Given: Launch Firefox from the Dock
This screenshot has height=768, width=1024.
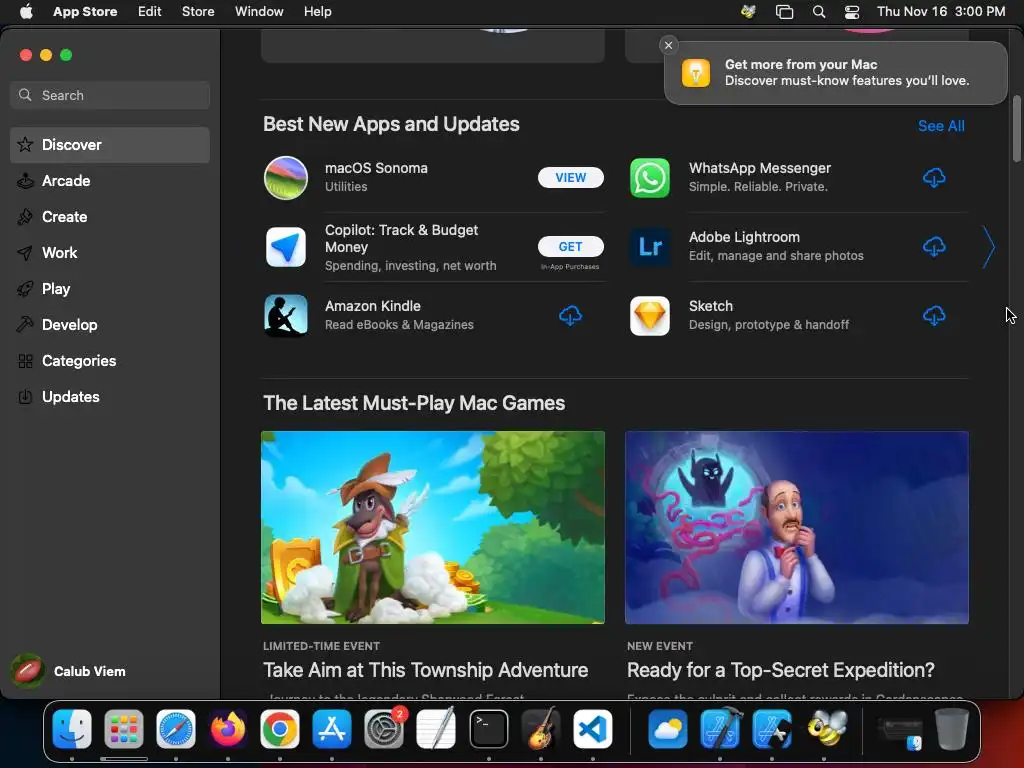Looking at the screenshot, I should 228,729.
